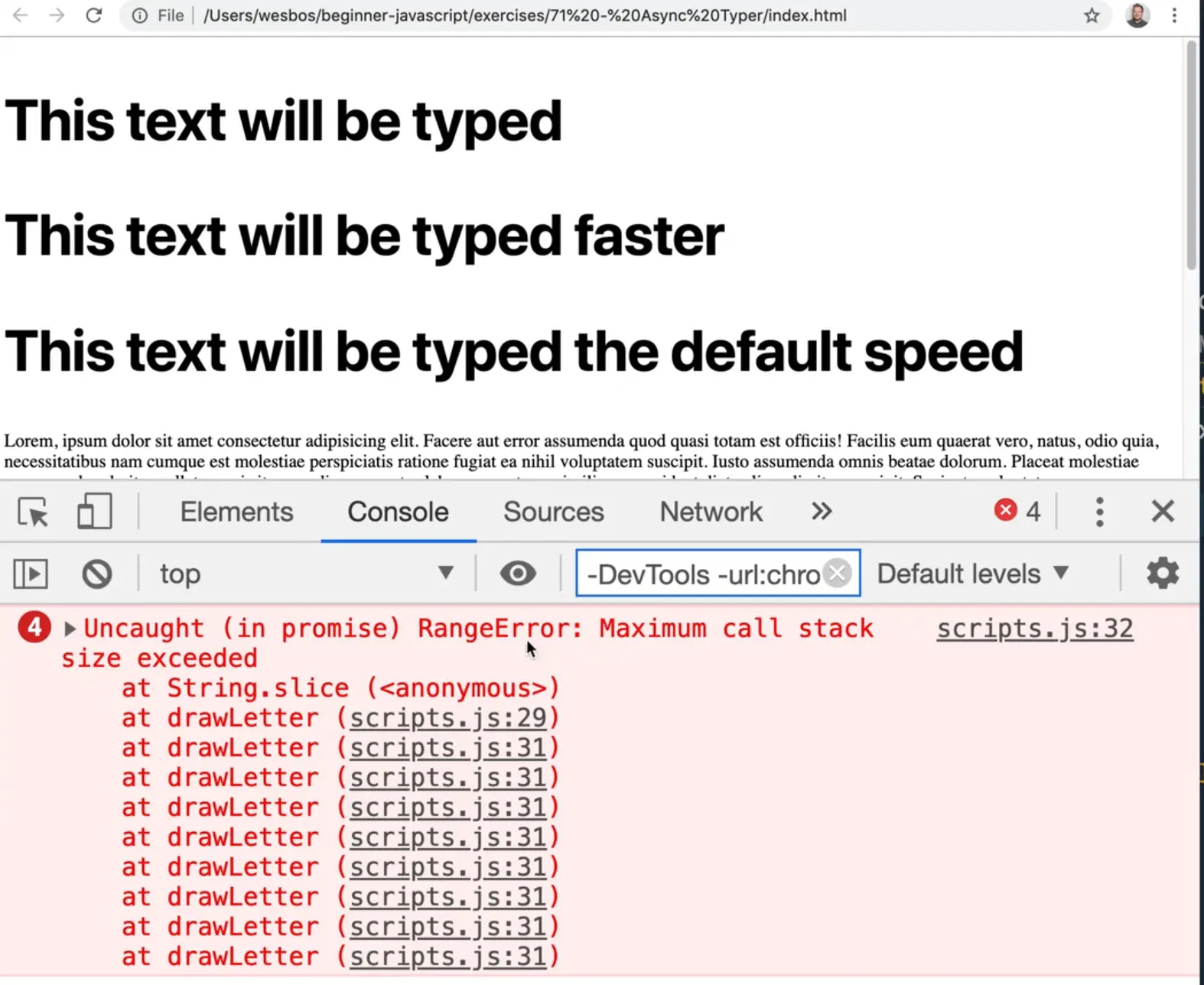This screenshot has width=1204, height=985.
Task: Open the DevTools three-dot customize menu
Action: [x=1099, y=512]
